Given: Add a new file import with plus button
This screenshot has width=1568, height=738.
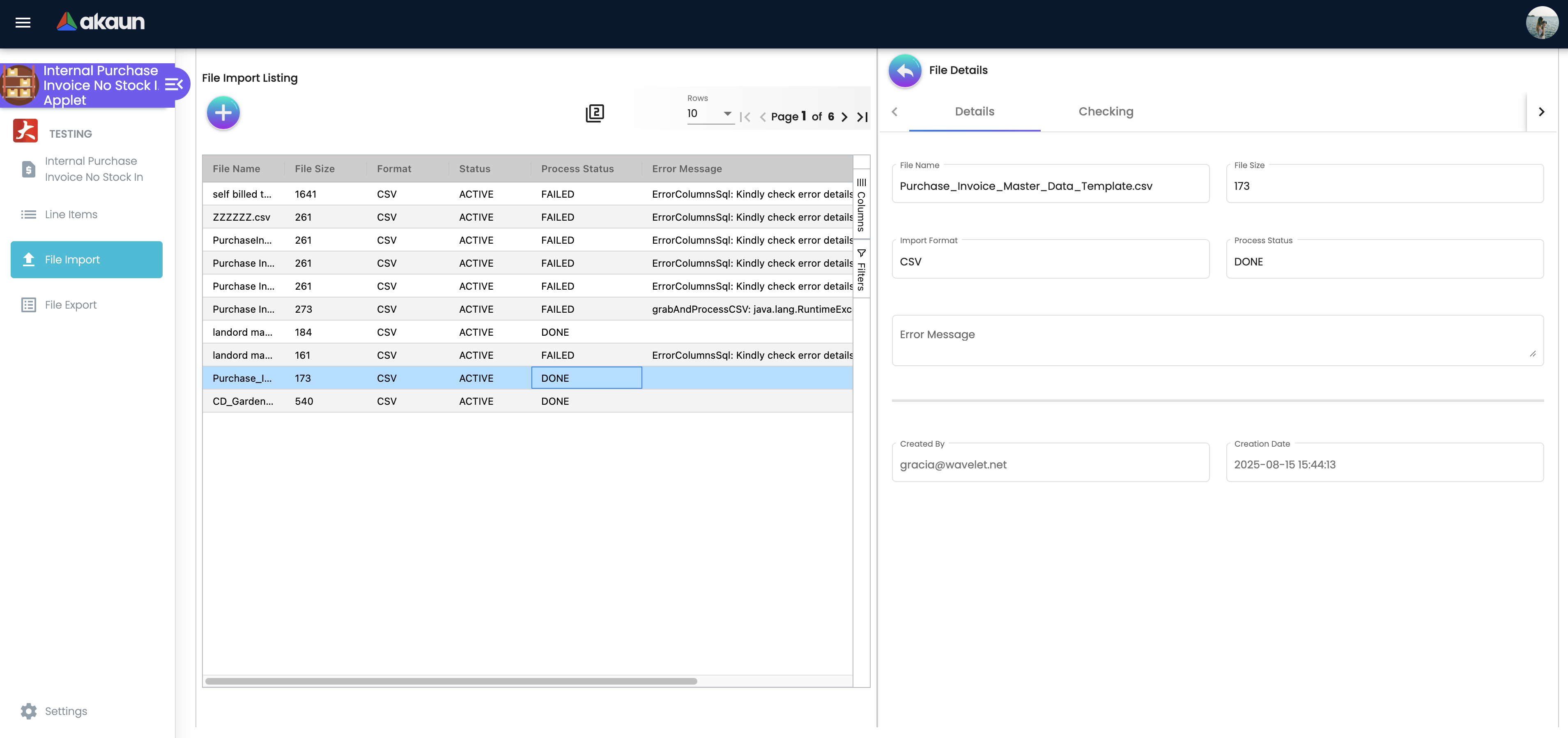Looking at the screenshot, I should (223, 113).
